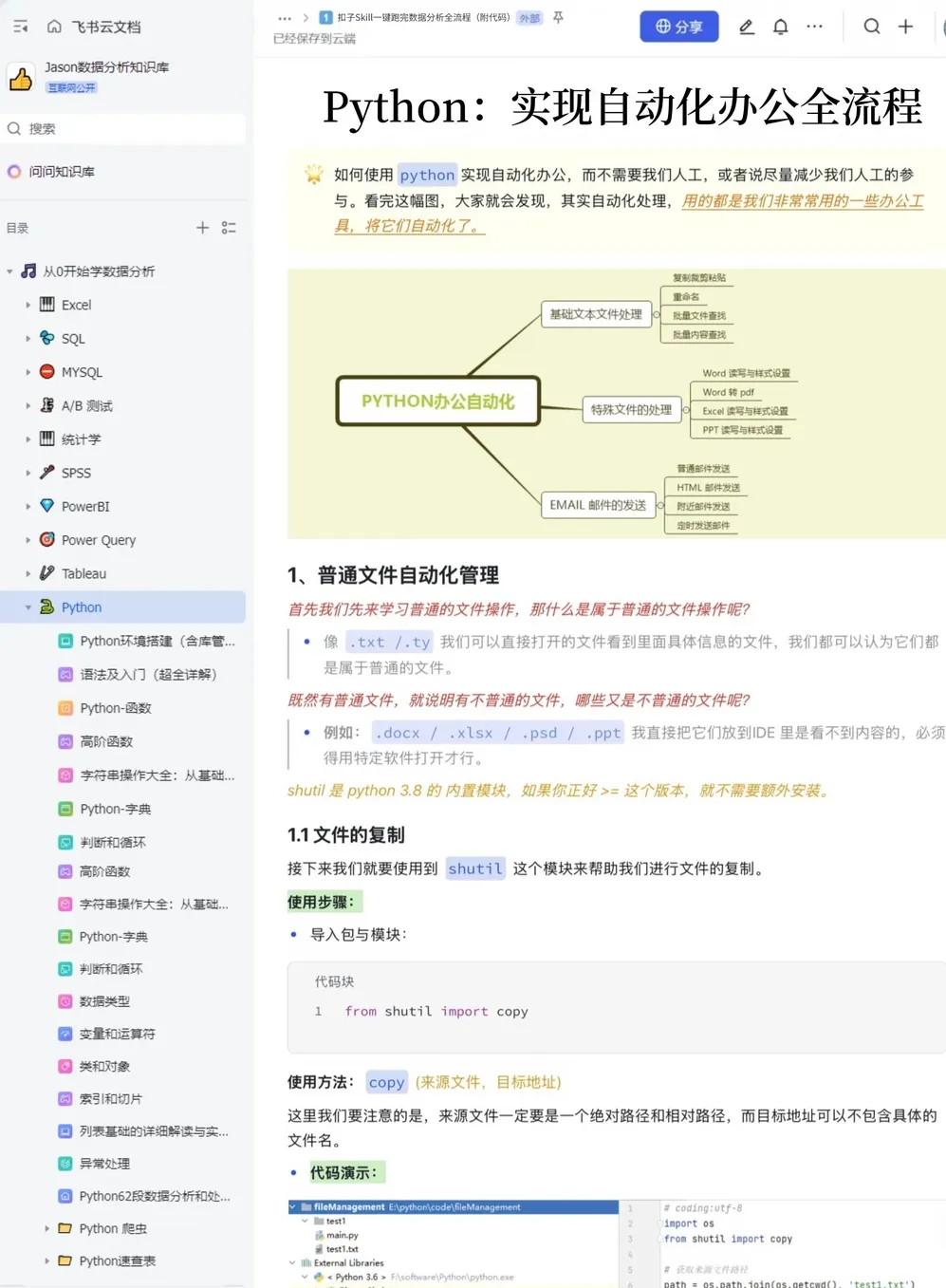Select the SPSS microphone icon
This screenshot has width=946, height=1288.
click(x=46, y=473)
